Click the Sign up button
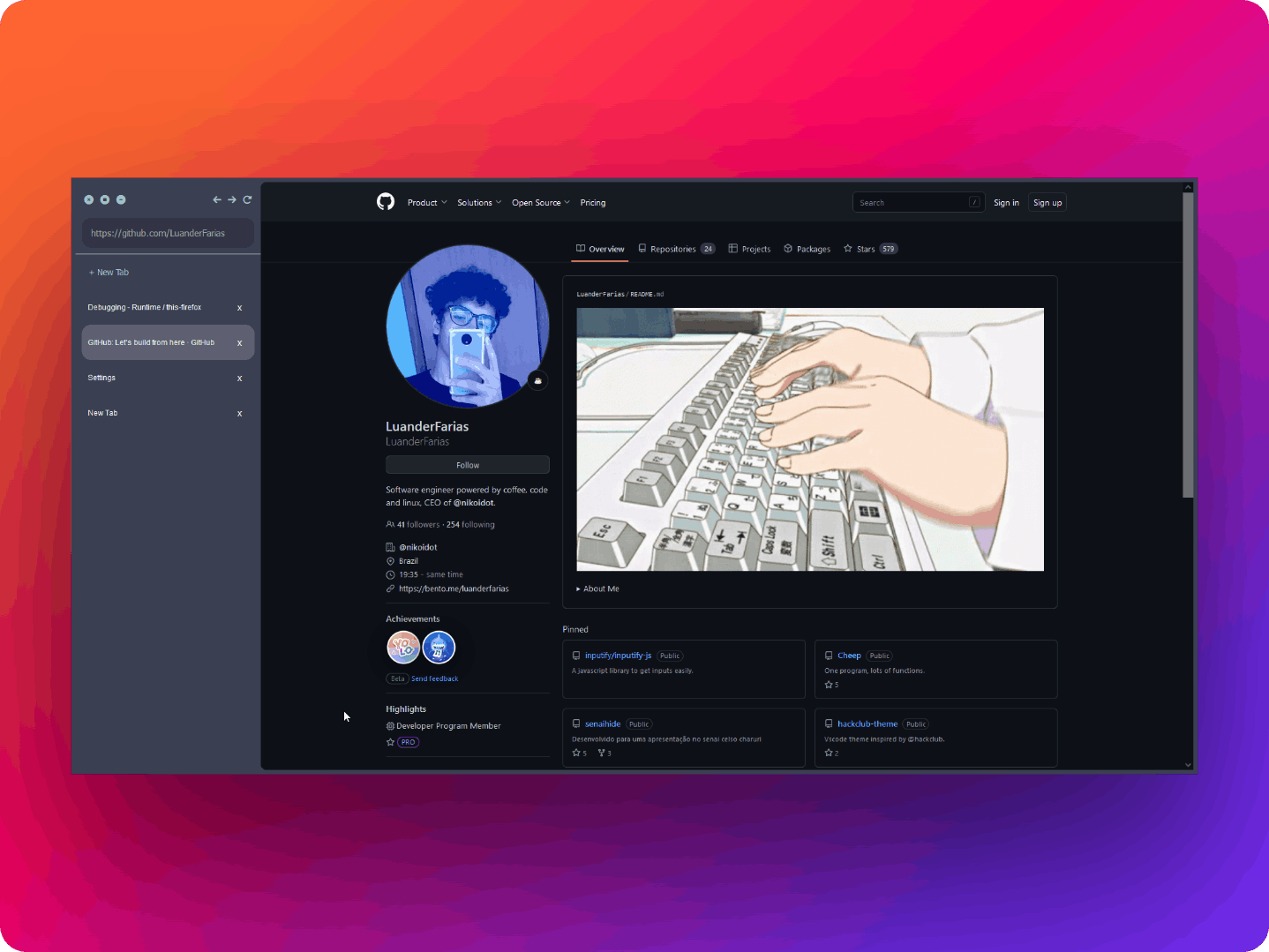 (x=1047, y=203)
